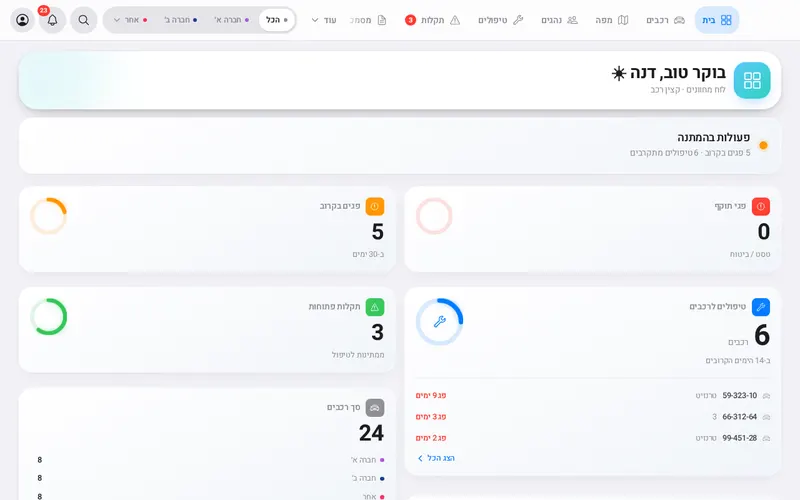Screen dimensions: 800x500
Task: Click the פגי תוקף progress ring
Action: click(x=434, y=216)
